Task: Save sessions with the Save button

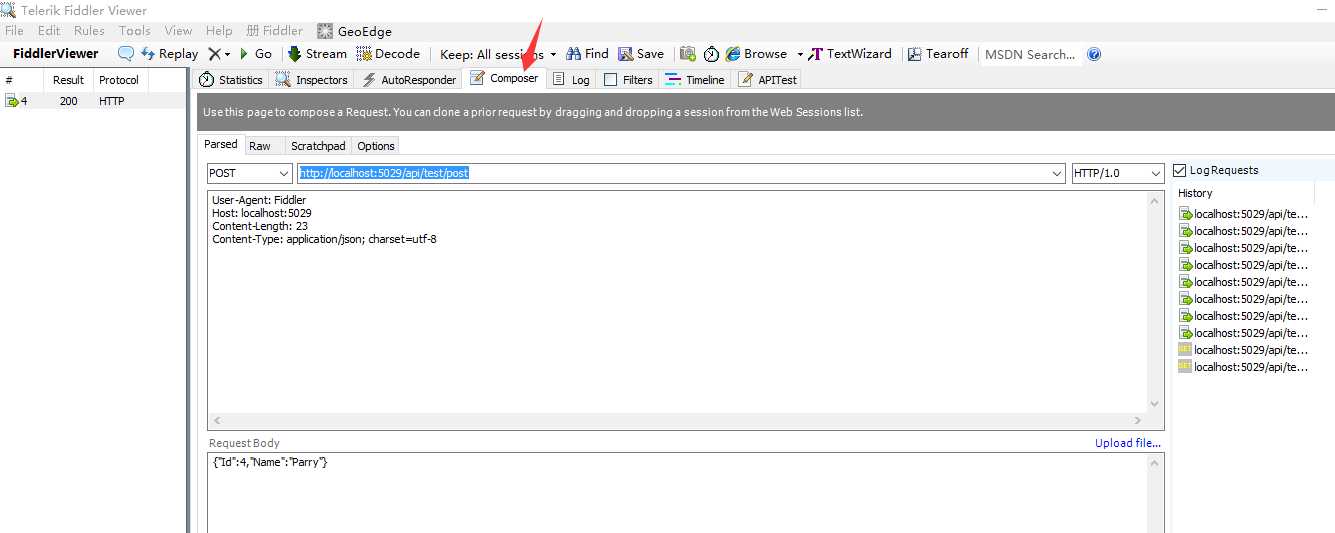Action: 641,54
